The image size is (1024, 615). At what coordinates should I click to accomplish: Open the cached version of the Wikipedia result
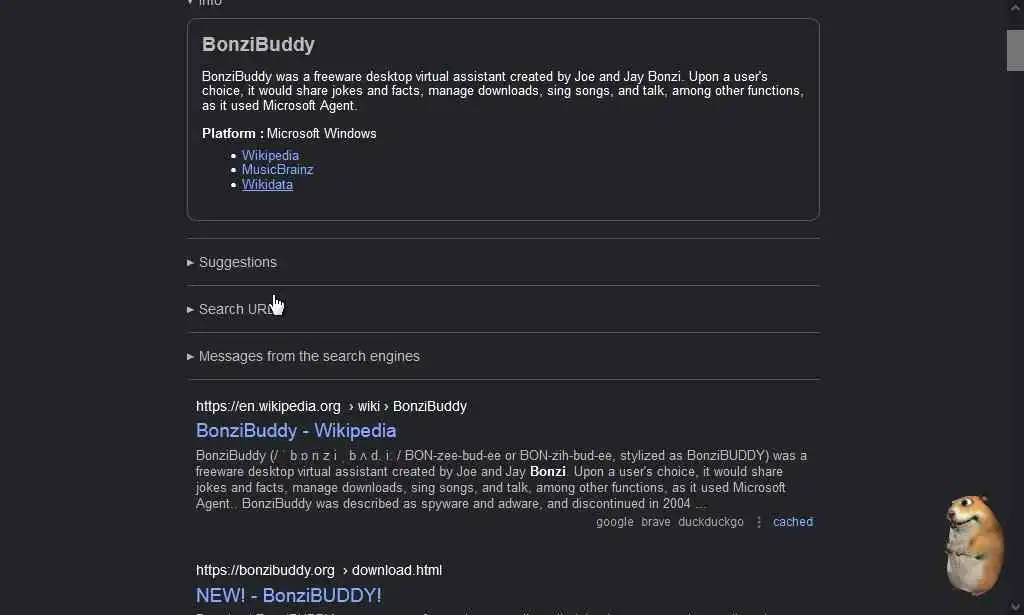pyautogui.click(x=793, y=522)
